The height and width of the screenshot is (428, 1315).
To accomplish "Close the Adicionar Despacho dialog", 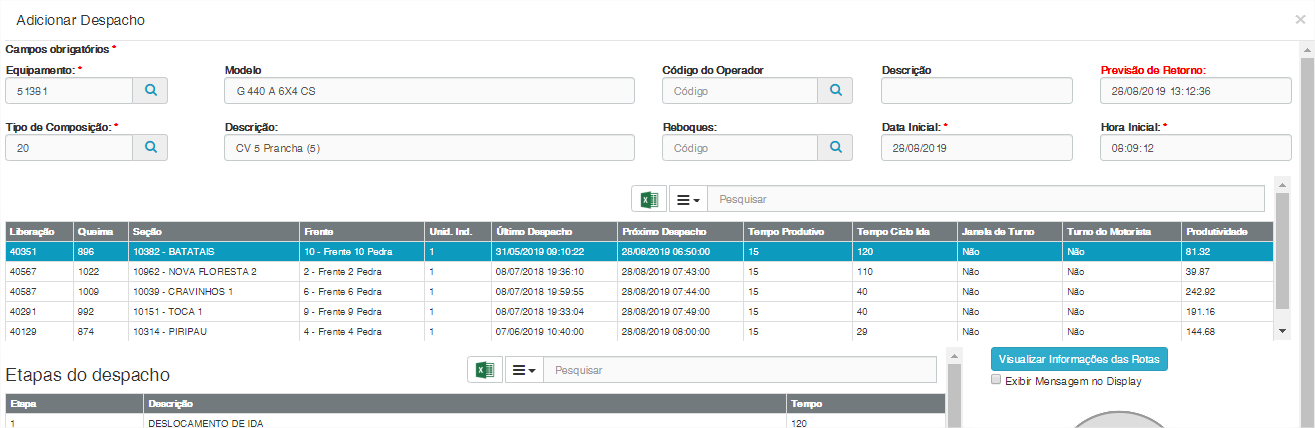I will click(1300, 19).
